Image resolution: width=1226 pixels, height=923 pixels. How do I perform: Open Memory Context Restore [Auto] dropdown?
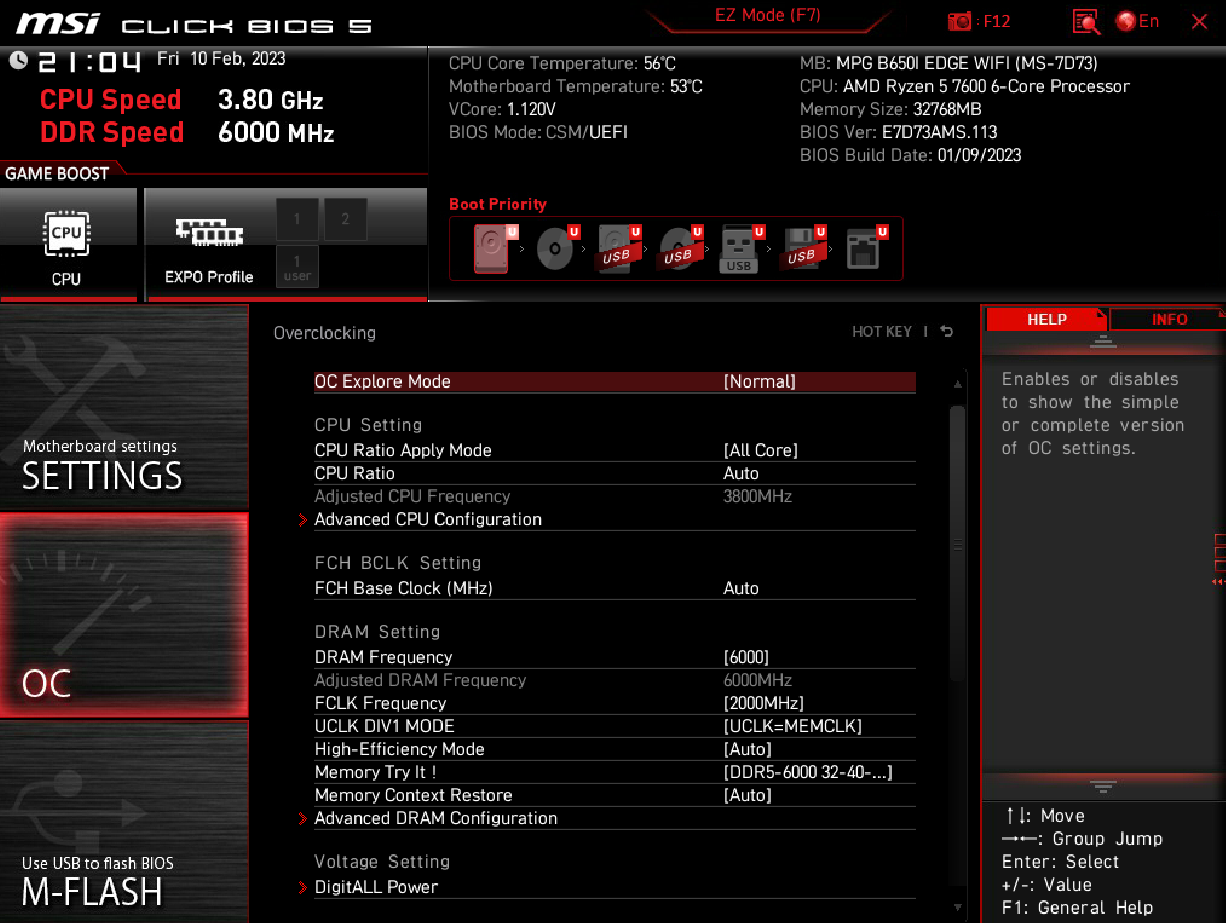click(615, 795)
